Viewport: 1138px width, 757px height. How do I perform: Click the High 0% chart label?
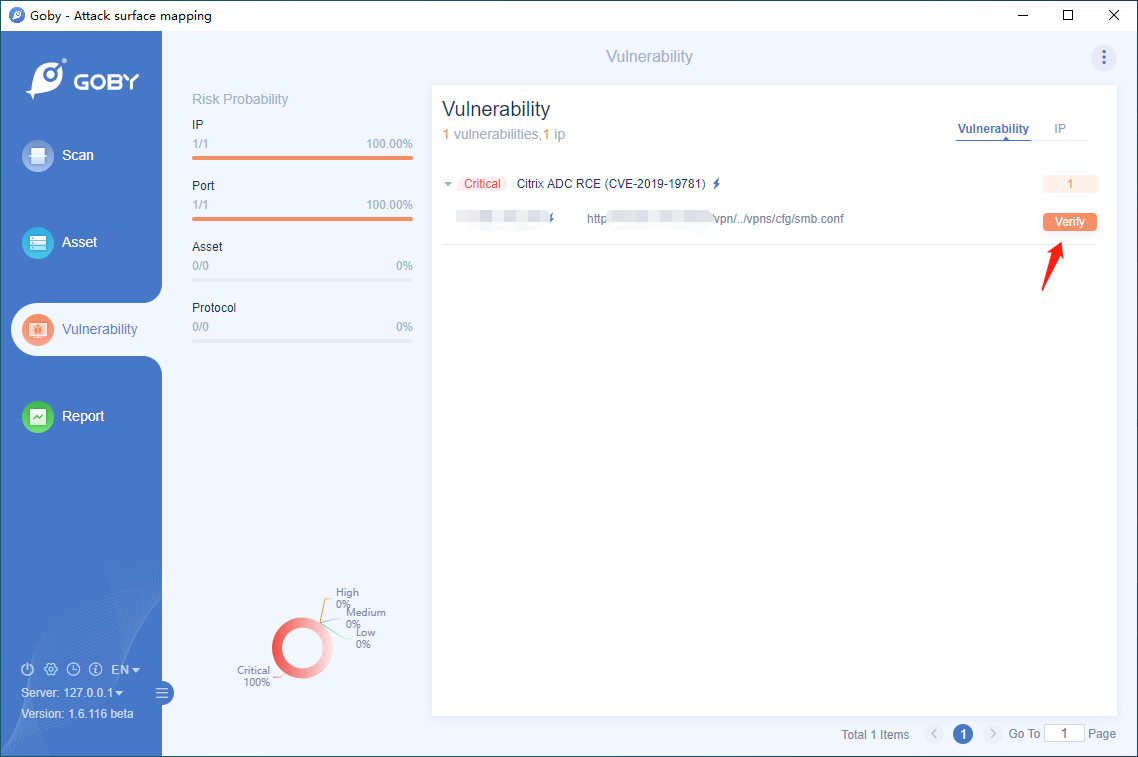point(346,598)
